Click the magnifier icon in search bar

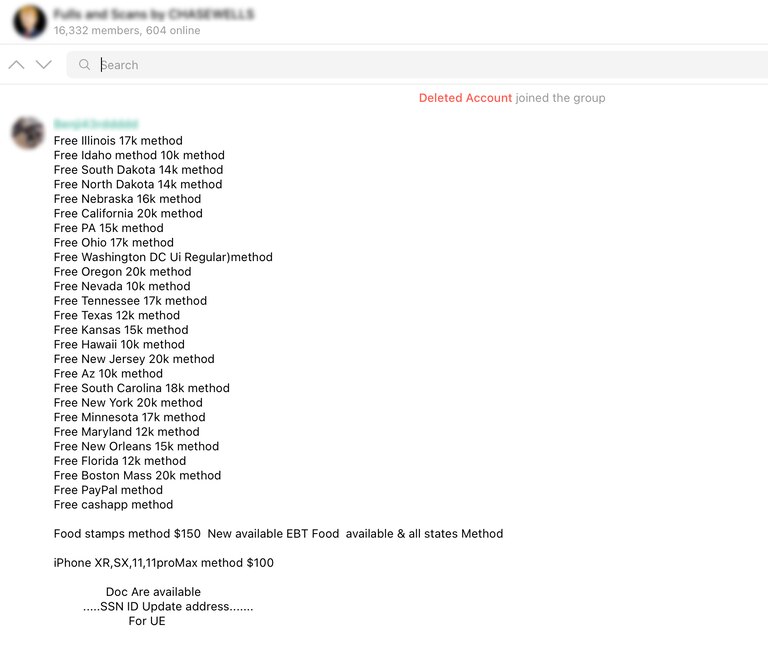[84, 65]
